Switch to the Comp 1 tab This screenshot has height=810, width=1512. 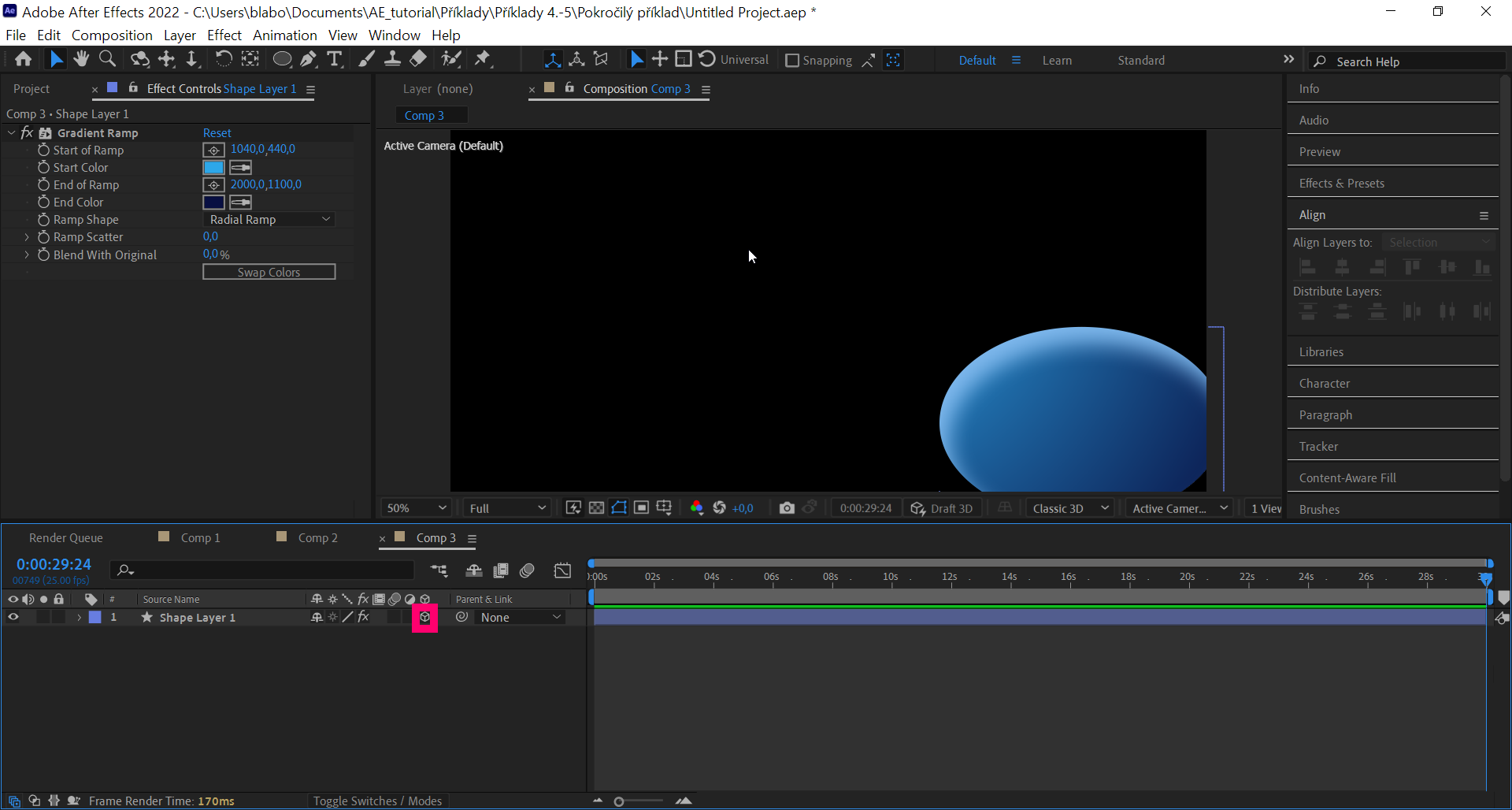[198, 537]
